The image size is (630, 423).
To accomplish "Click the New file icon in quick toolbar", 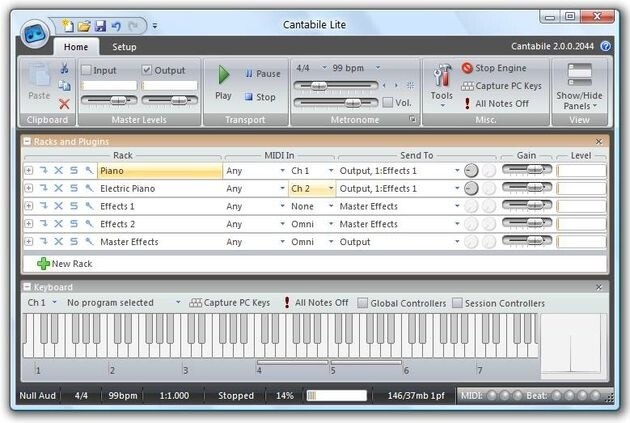I will coord(67,26).
